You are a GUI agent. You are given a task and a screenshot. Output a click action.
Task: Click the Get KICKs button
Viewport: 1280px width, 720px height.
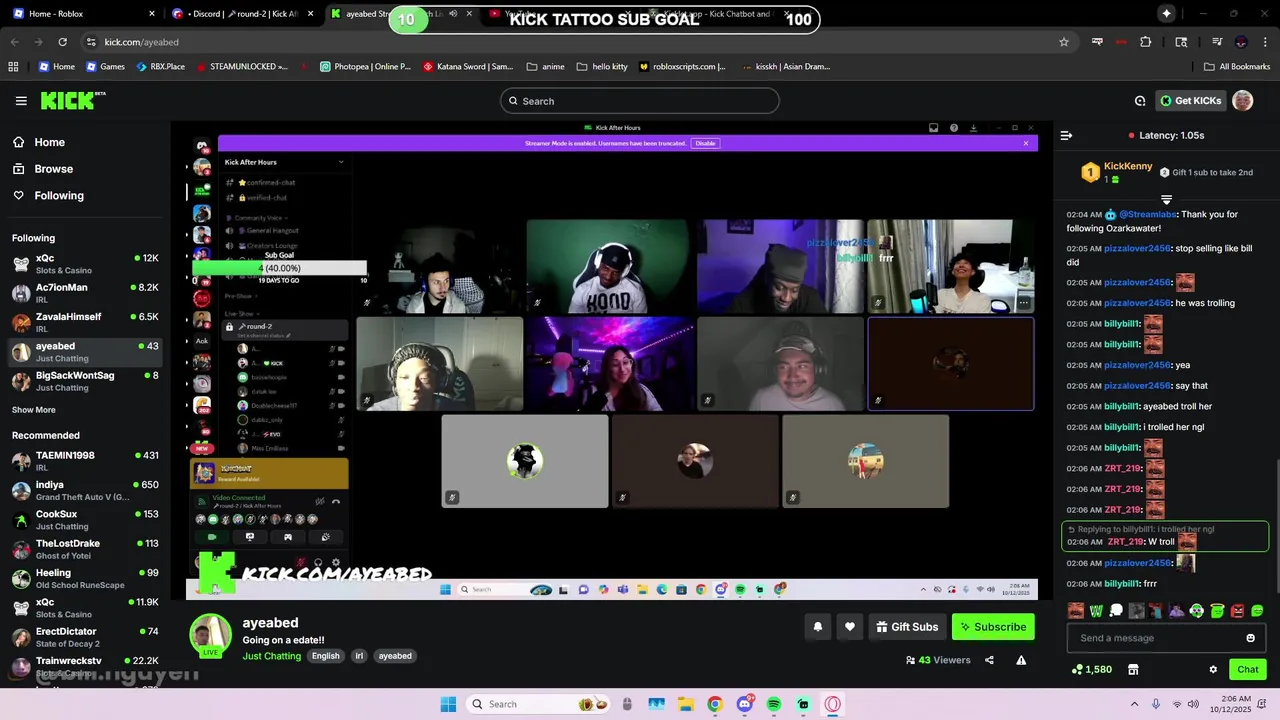[x=1190, y=100]
